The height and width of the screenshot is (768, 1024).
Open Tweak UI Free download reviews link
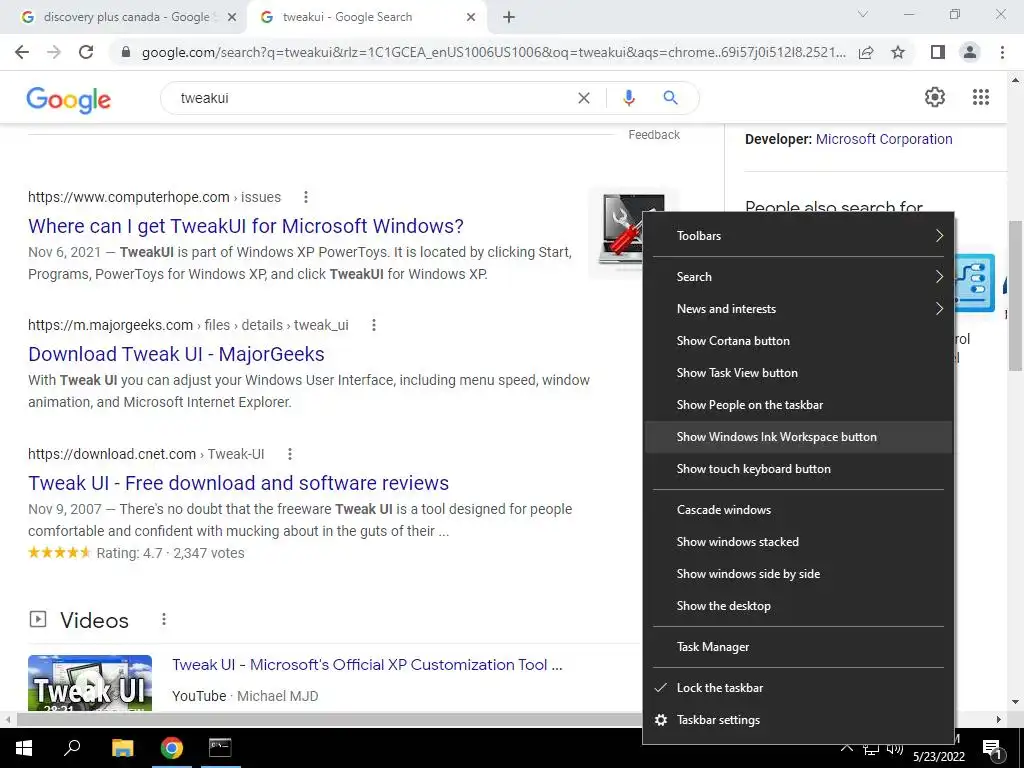tap(238, 483)
